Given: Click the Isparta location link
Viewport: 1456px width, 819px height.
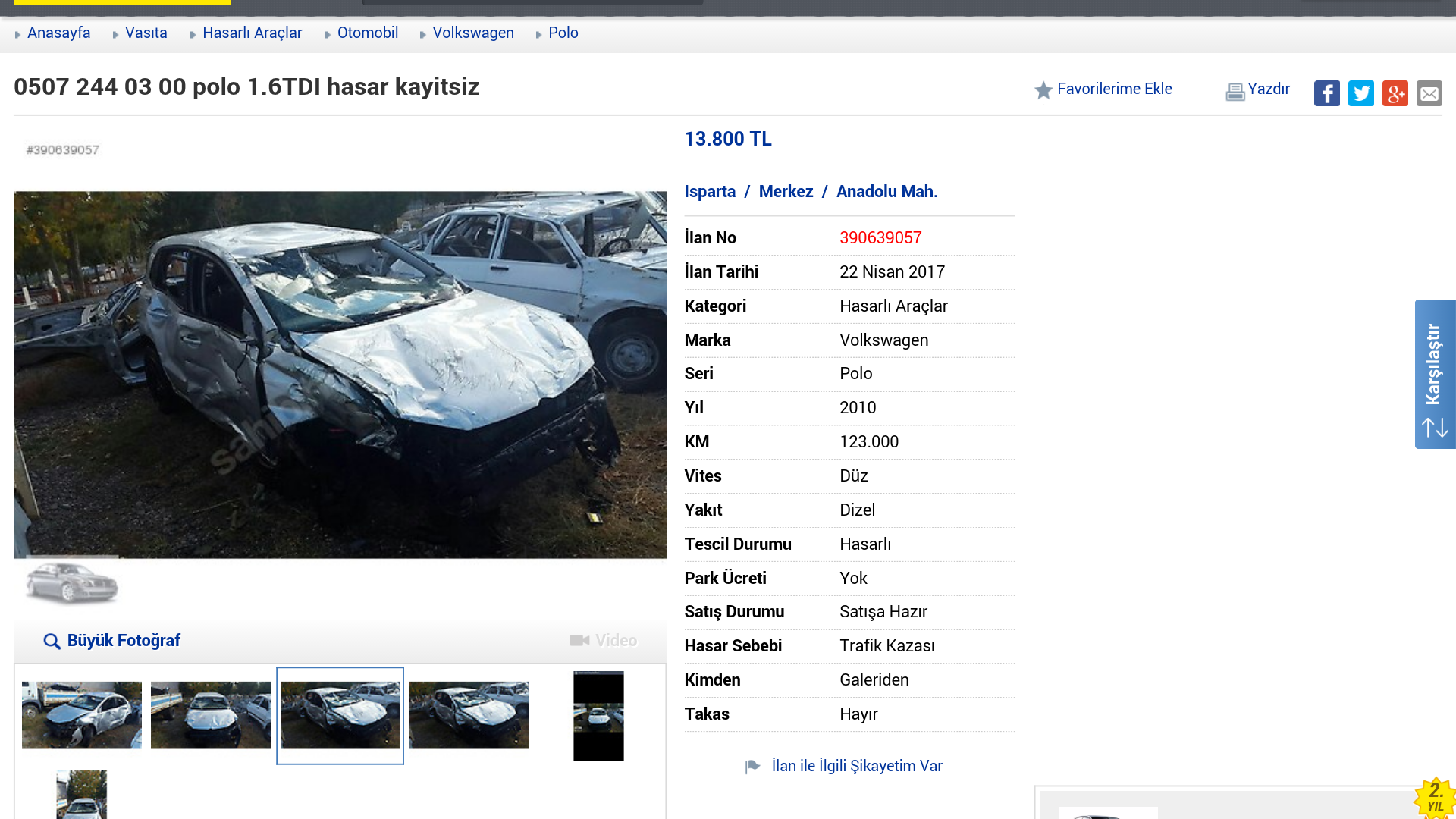Looking at the screenshot, I should [x=710, y=192].
